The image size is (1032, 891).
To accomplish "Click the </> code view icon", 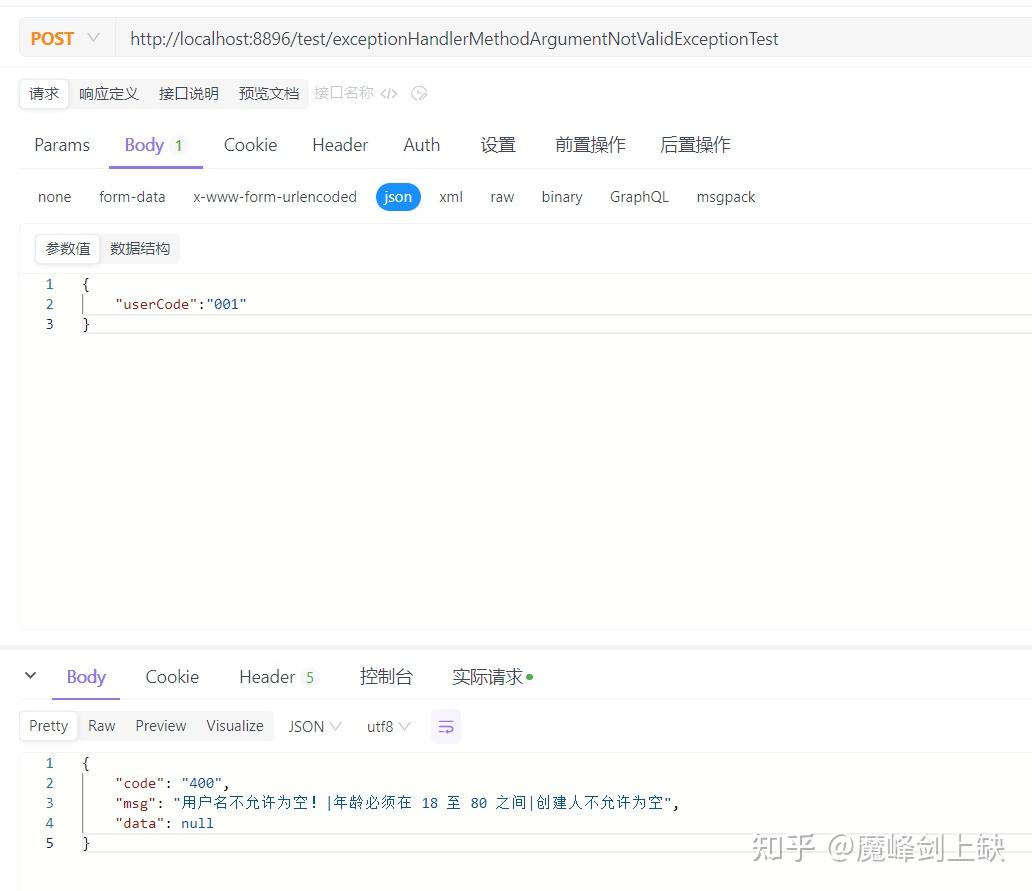I will [389, 93].
